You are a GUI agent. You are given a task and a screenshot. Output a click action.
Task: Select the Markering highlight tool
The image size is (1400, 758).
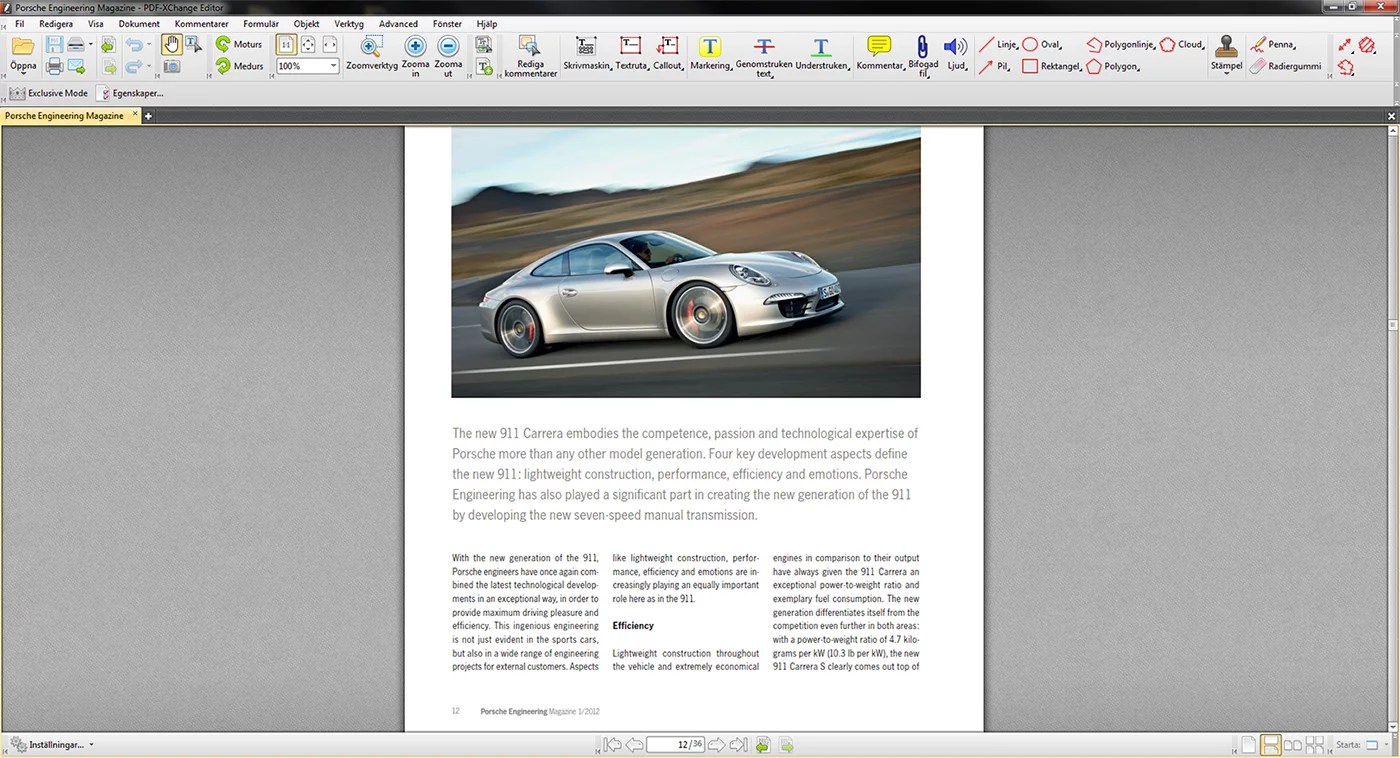[x=710, y=54]
